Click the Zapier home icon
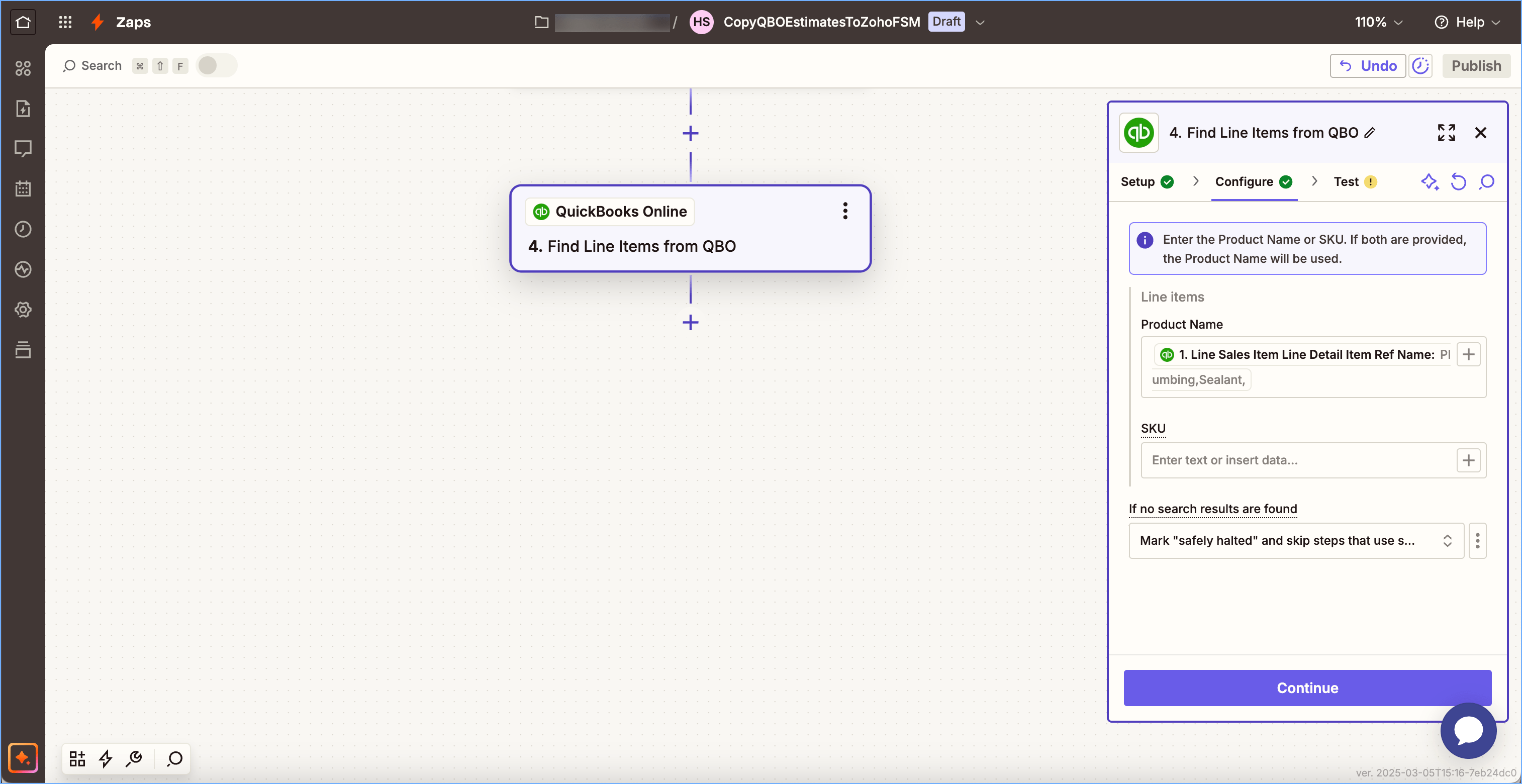Image resolution: width=1522 pixels, height=784 pixels. (23, 22)
